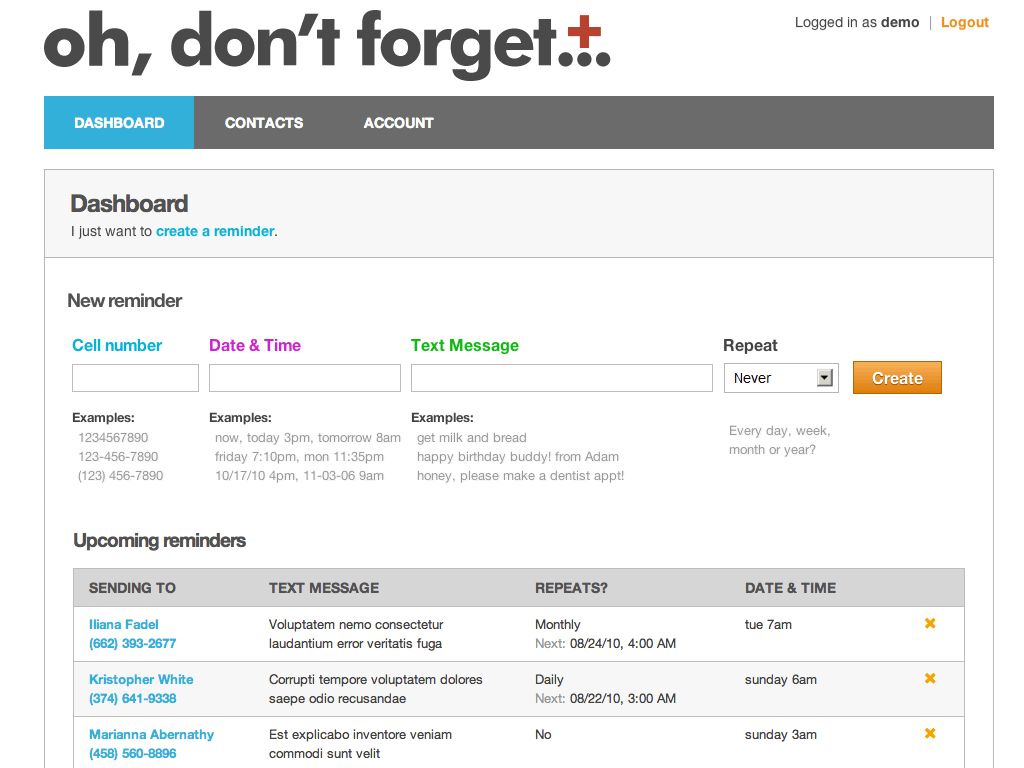
Task: Open contact Marianna Abernathy
Action: click(151, 734)
